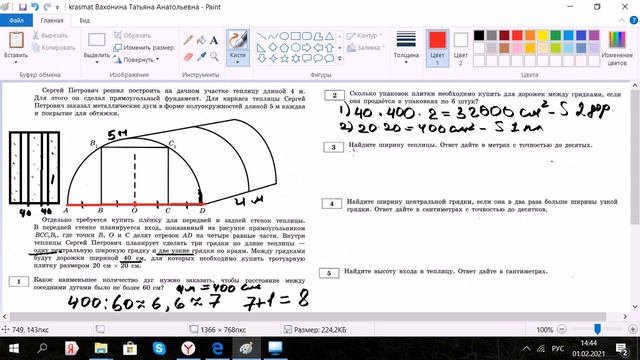Screen dimensions: 640x360
Task: Choose the Rounded rectangle shape
Action: point(307,36)
